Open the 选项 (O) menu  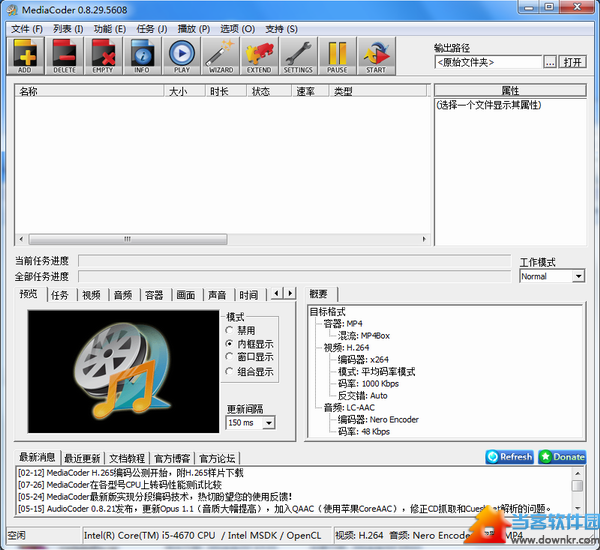click(x=237, y=29)
